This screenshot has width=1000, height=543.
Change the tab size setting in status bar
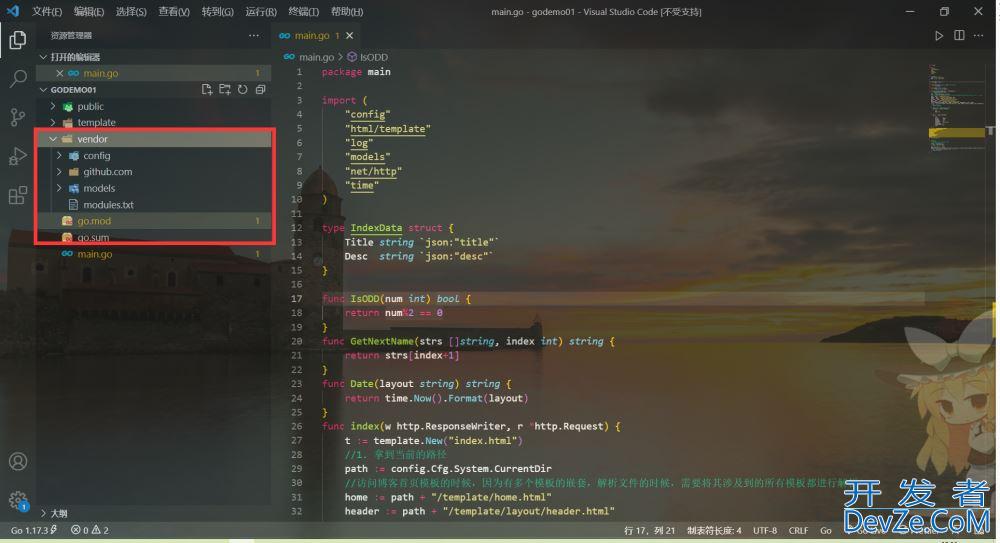(714, 530)
